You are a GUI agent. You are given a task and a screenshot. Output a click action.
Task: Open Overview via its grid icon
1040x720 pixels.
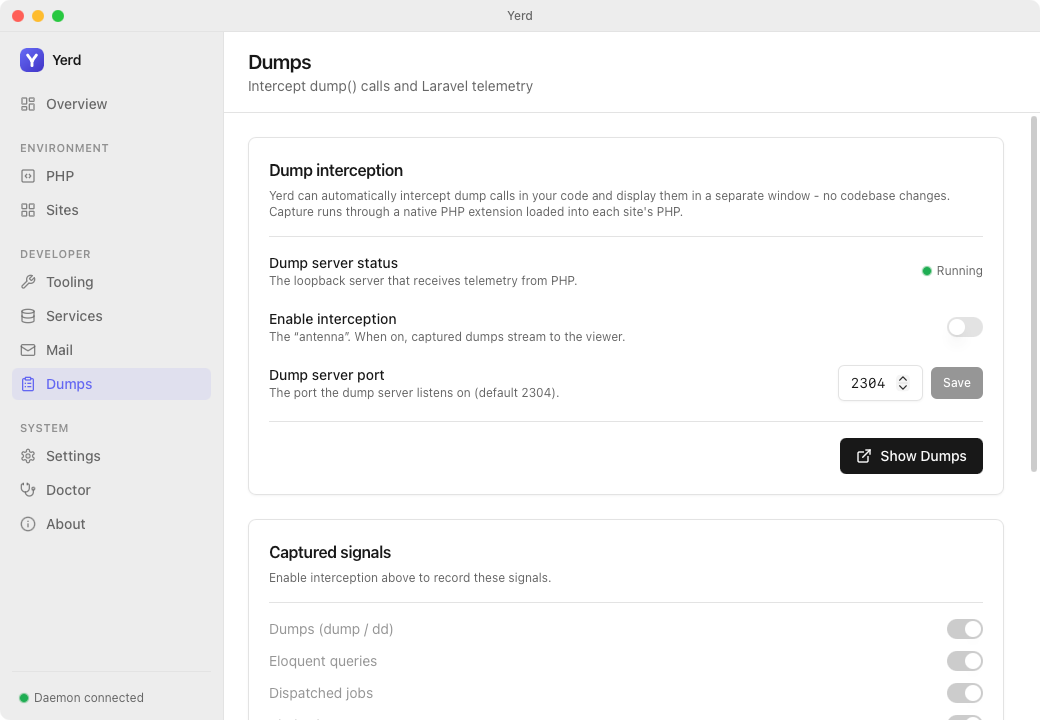[x=28, y=104]
